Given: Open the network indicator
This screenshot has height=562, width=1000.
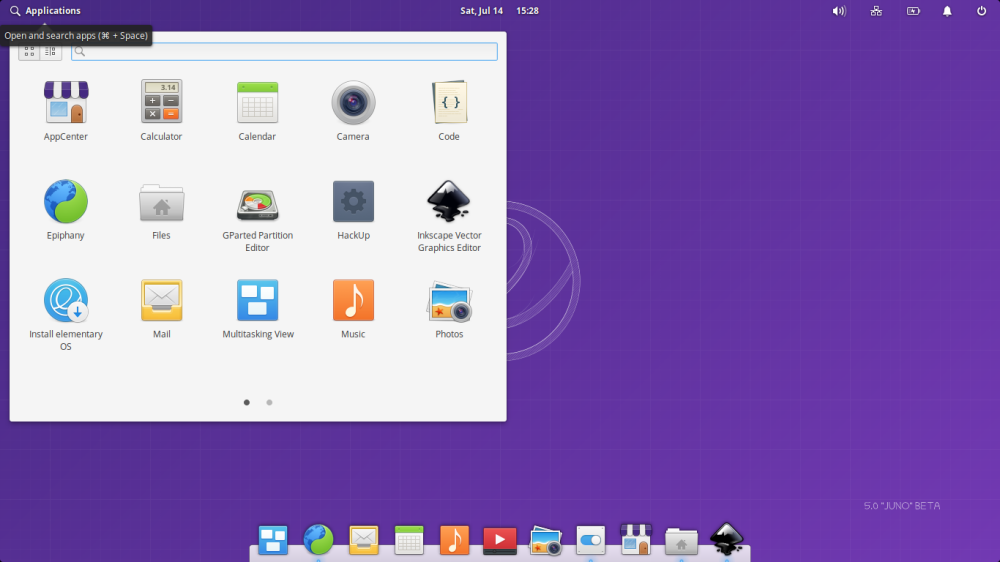Looking at the screenshot, I should [x=876, y=11].
